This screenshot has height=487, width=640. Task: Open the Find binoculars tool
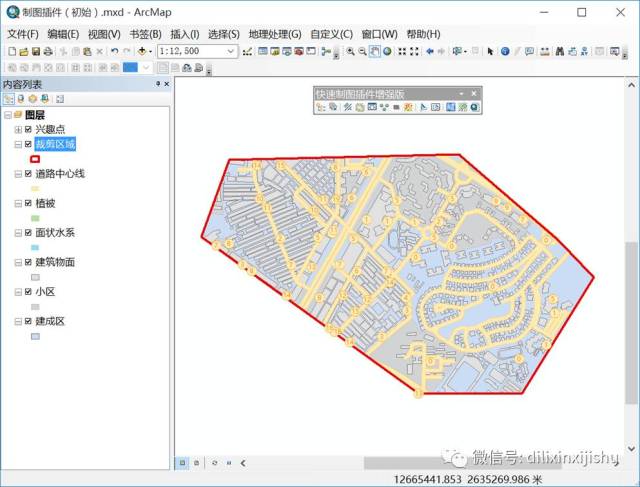560,51
